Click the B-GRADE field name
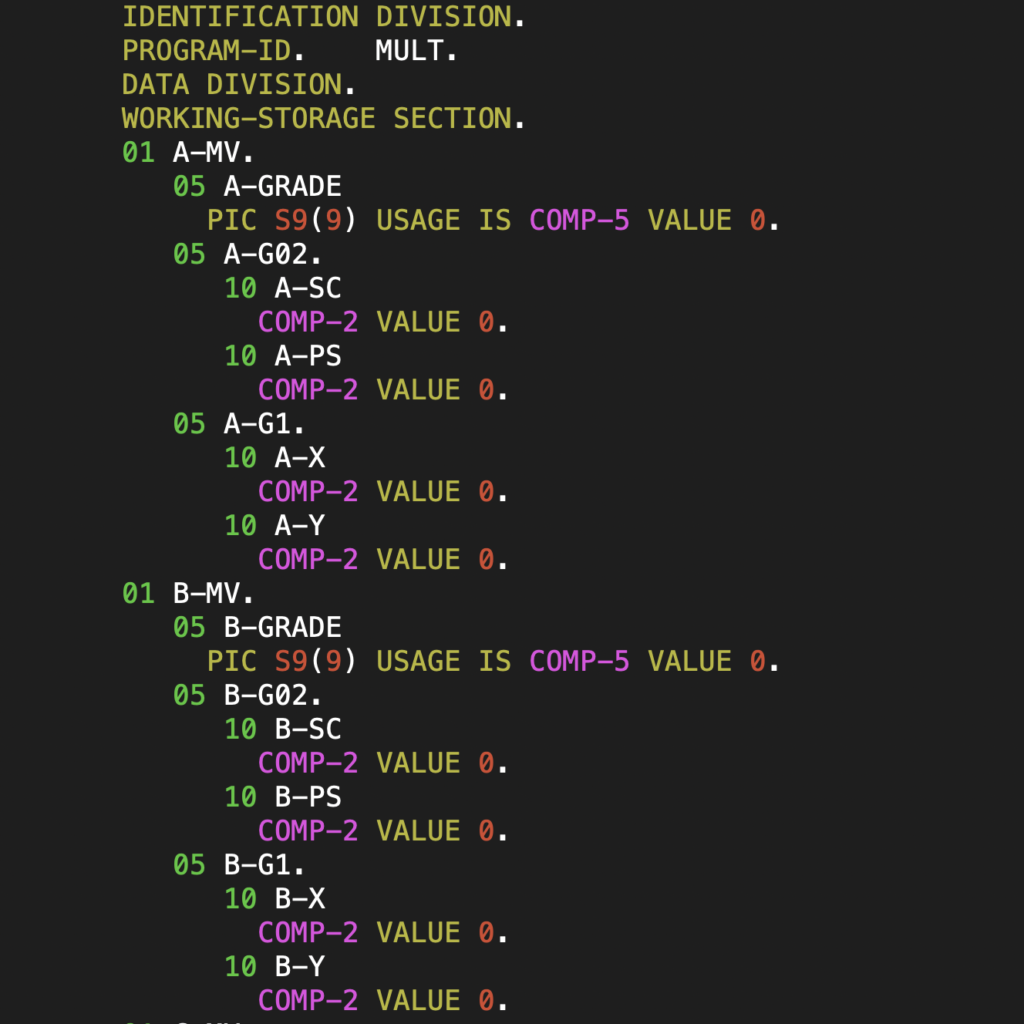This screenshot has height=1024, width=1024. click(x=282, y=628)
